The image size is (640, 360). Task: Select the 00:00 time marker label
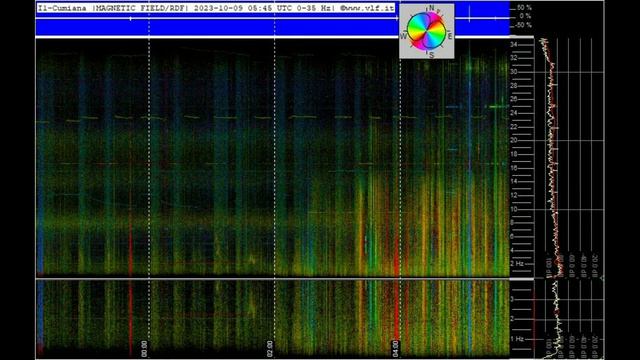(144, 349)
